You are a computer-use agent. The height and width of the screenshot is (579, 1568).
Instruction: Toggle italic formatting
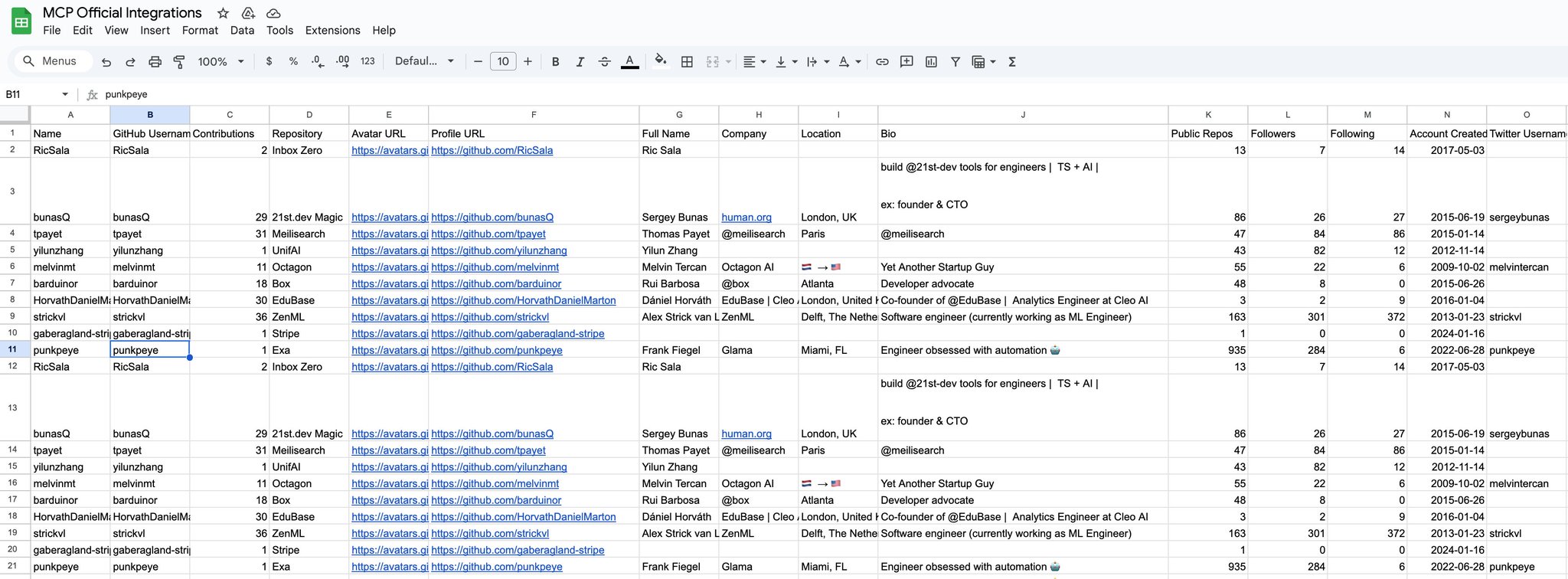580,62
